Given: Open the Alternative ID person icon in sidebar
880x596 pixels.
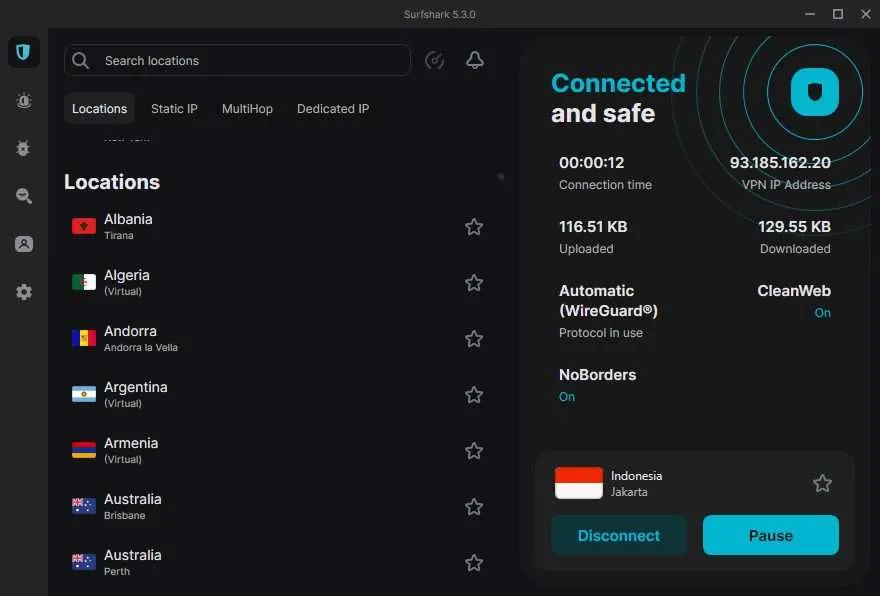Looking at the screenshot, I should pos(24,244).
